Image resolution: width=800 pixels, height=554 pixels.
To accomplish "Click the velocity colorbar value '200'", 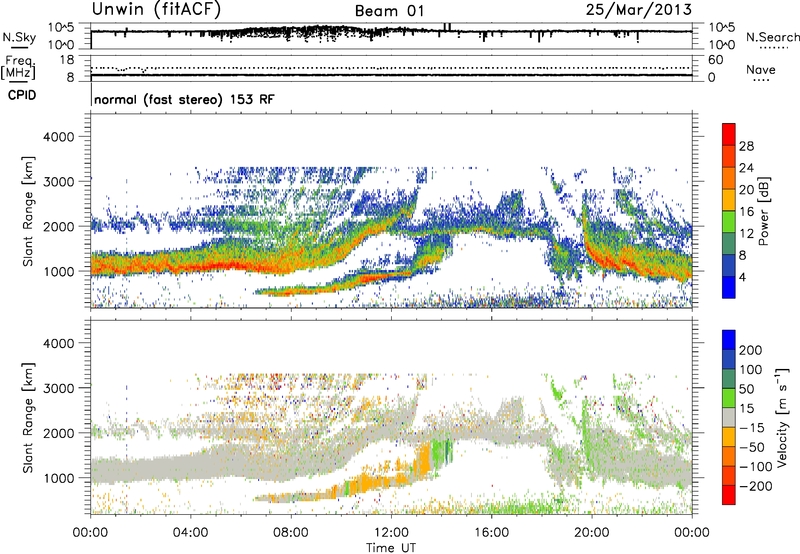I will 751,350.
